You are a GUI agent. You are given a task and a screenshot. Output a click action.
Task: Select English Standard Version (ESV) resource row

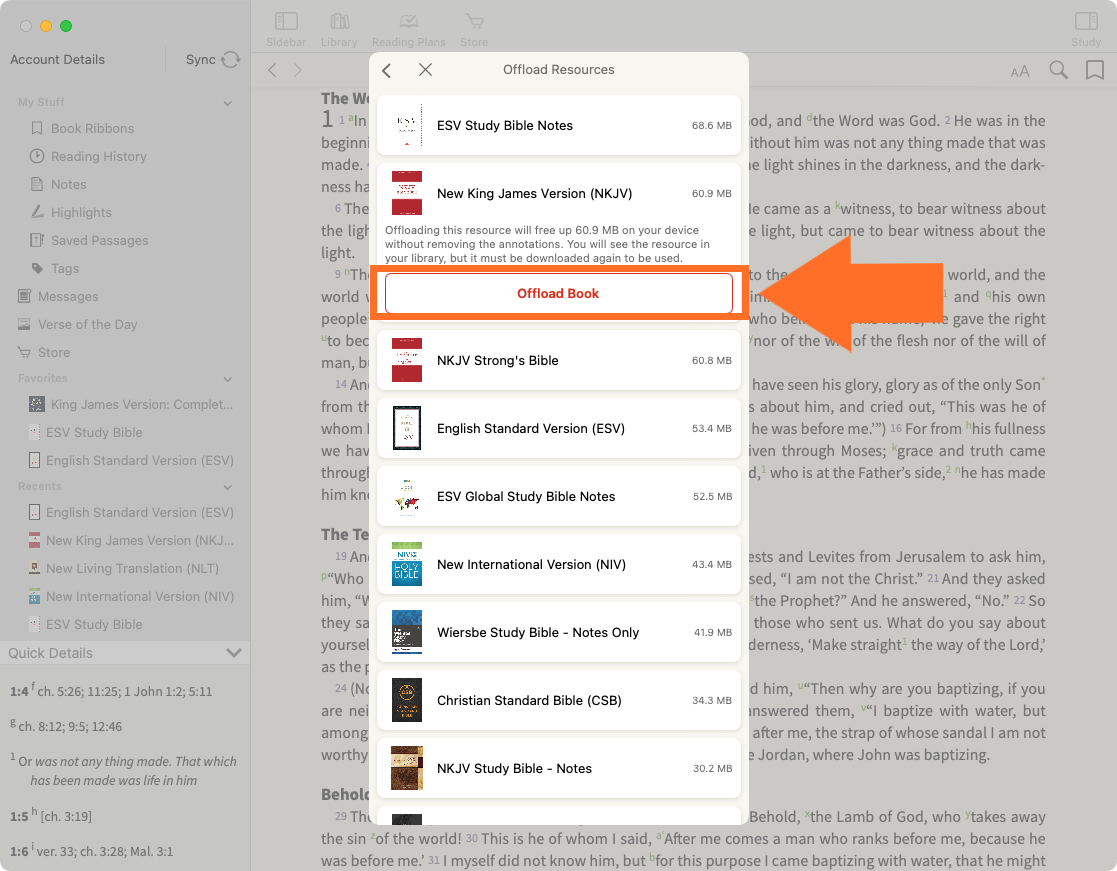(x=558, y=428)
